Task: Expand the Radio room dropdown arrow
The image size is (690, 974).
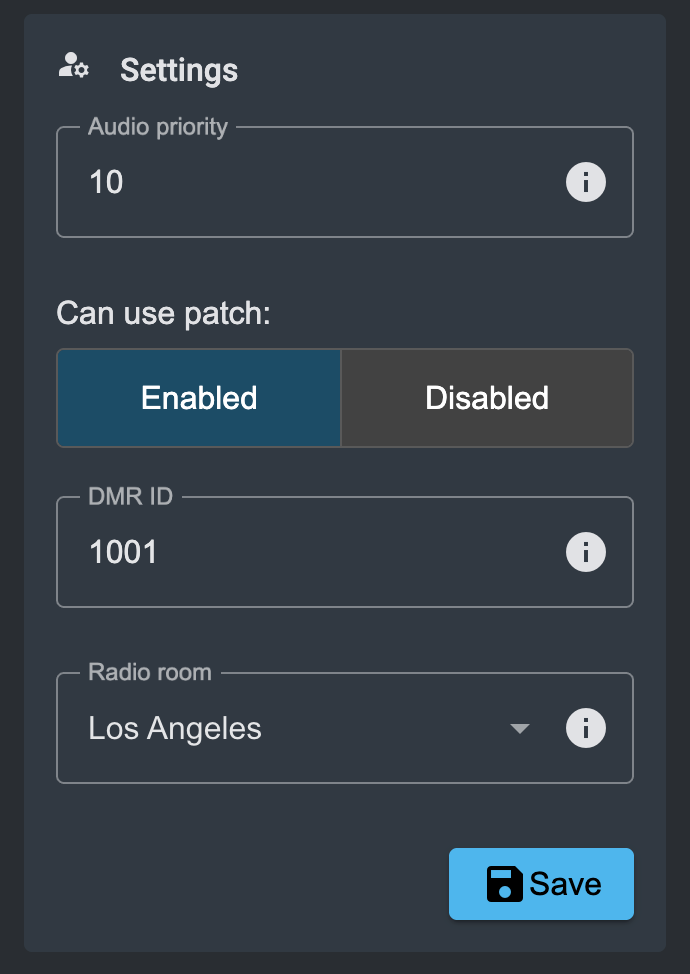Action: tap(519, 729)
